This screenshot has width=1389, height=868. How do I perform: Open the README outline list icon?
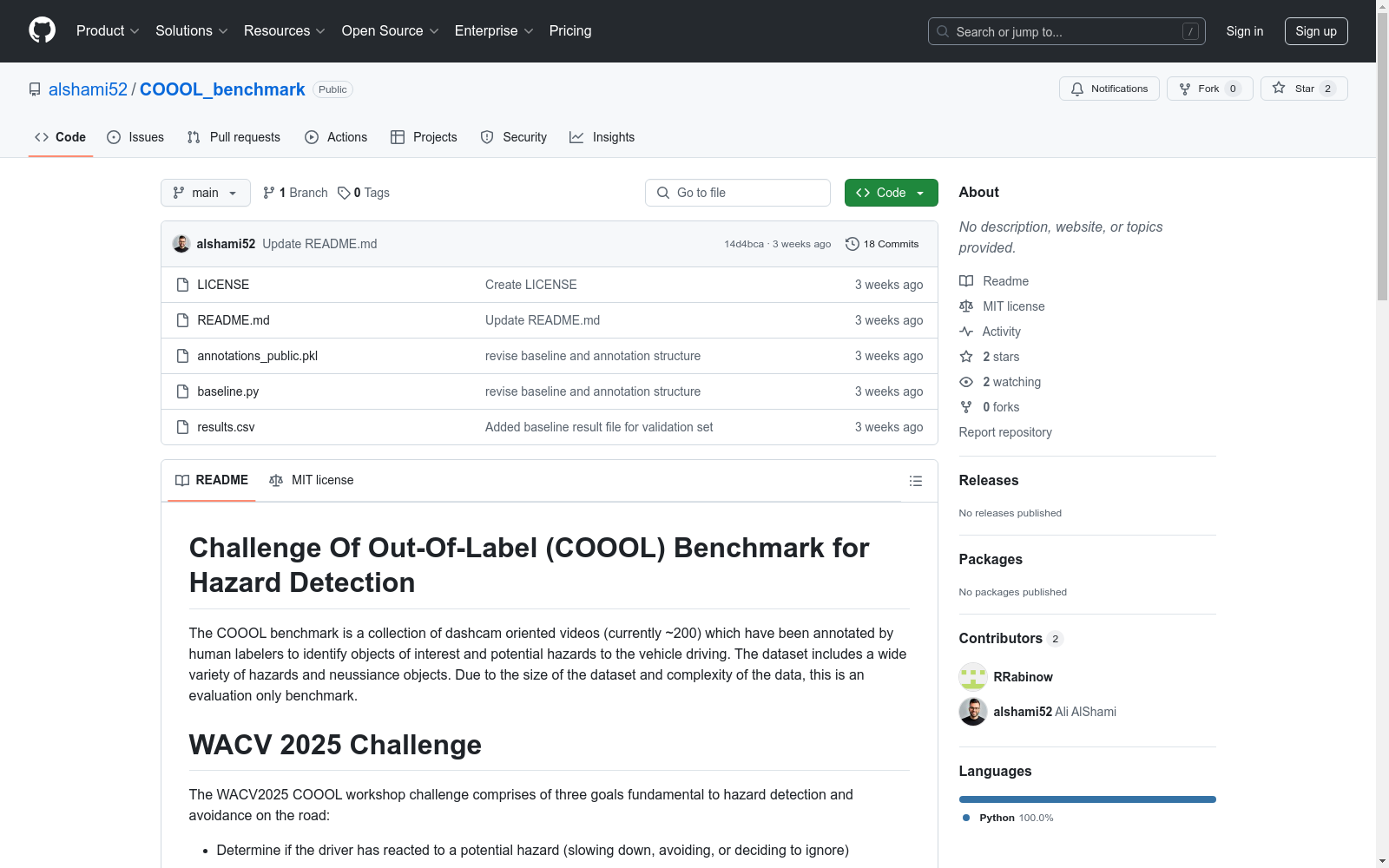coord(915,481)
